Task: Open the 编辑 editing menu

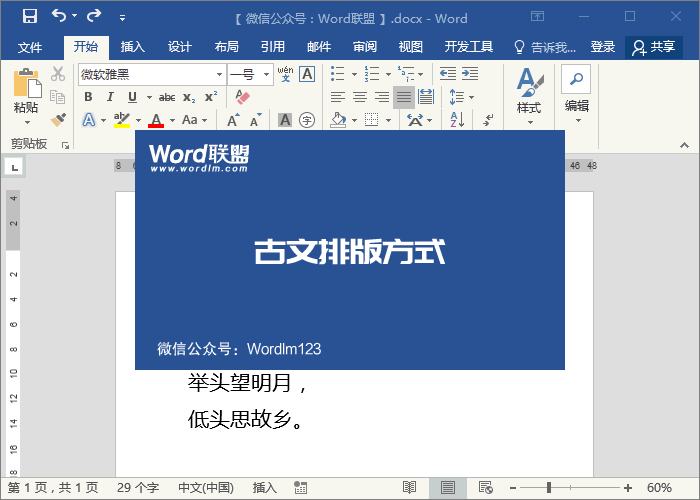Action: tap(576, 96)
